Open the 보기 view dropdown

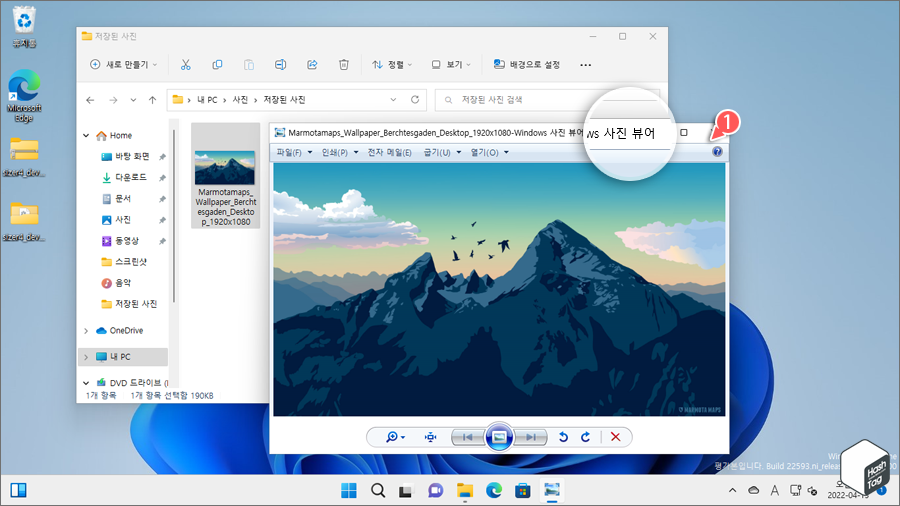pyautogui.click(x=451, y=65)
